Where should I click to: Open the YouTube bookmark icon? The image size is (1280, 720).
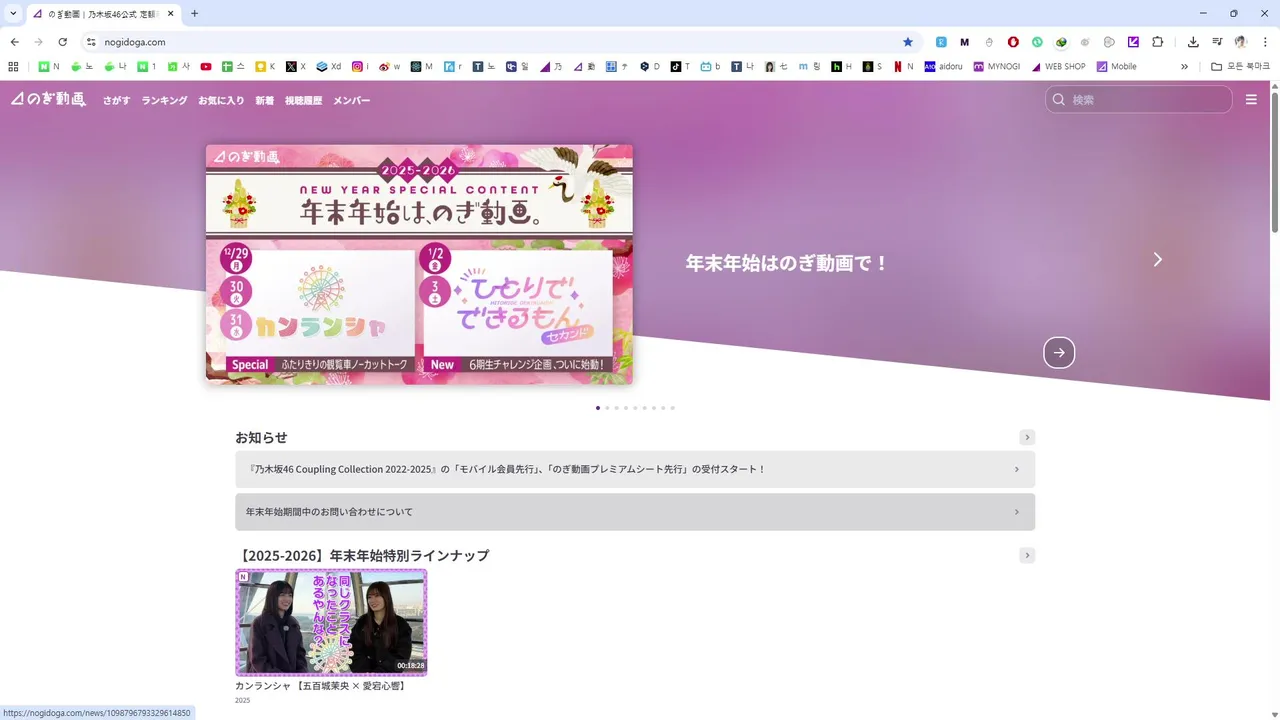206,67
